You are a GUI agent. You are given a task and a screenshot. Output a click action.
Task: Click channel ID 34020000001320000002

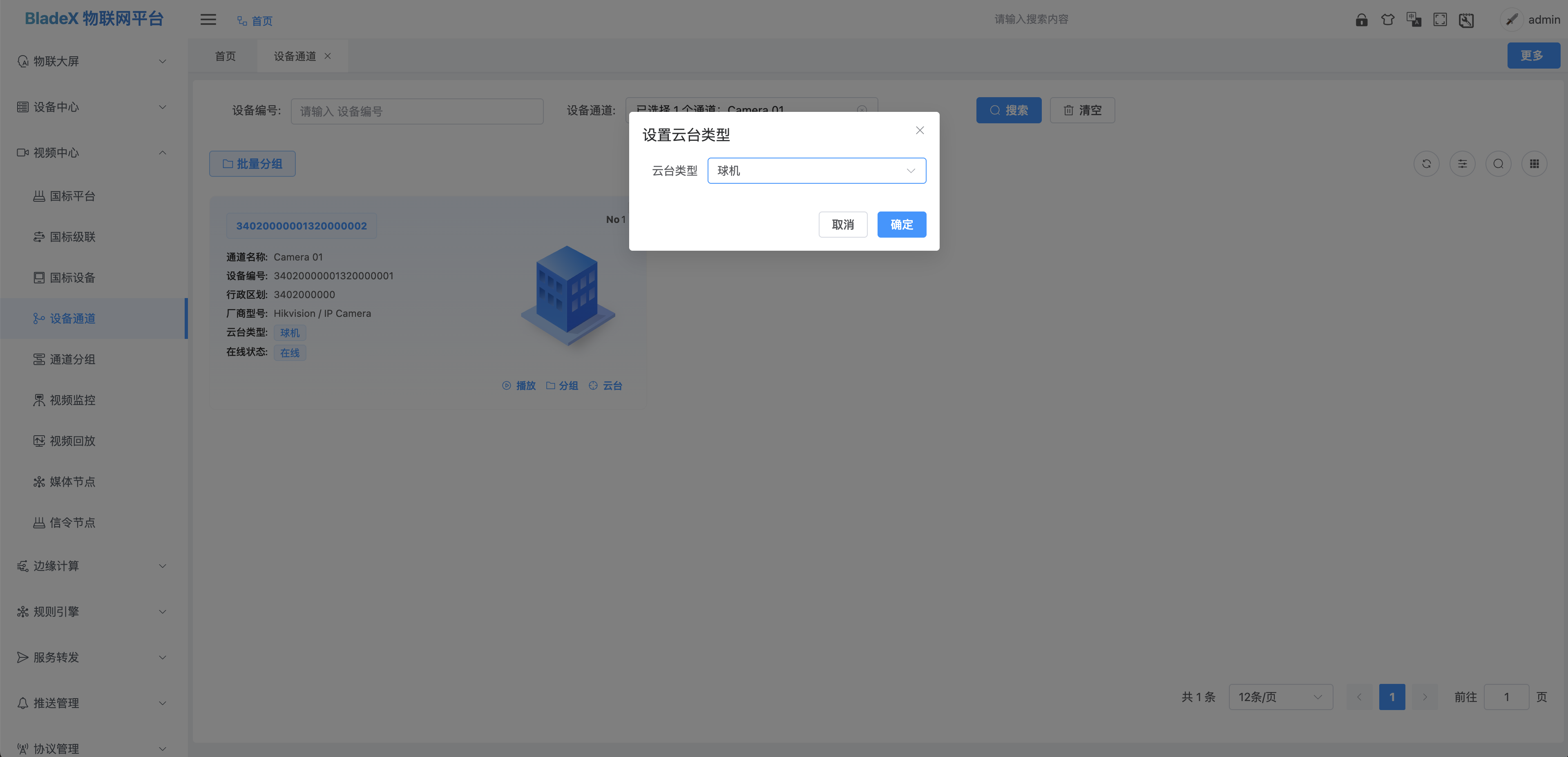[x=302, y=226]
